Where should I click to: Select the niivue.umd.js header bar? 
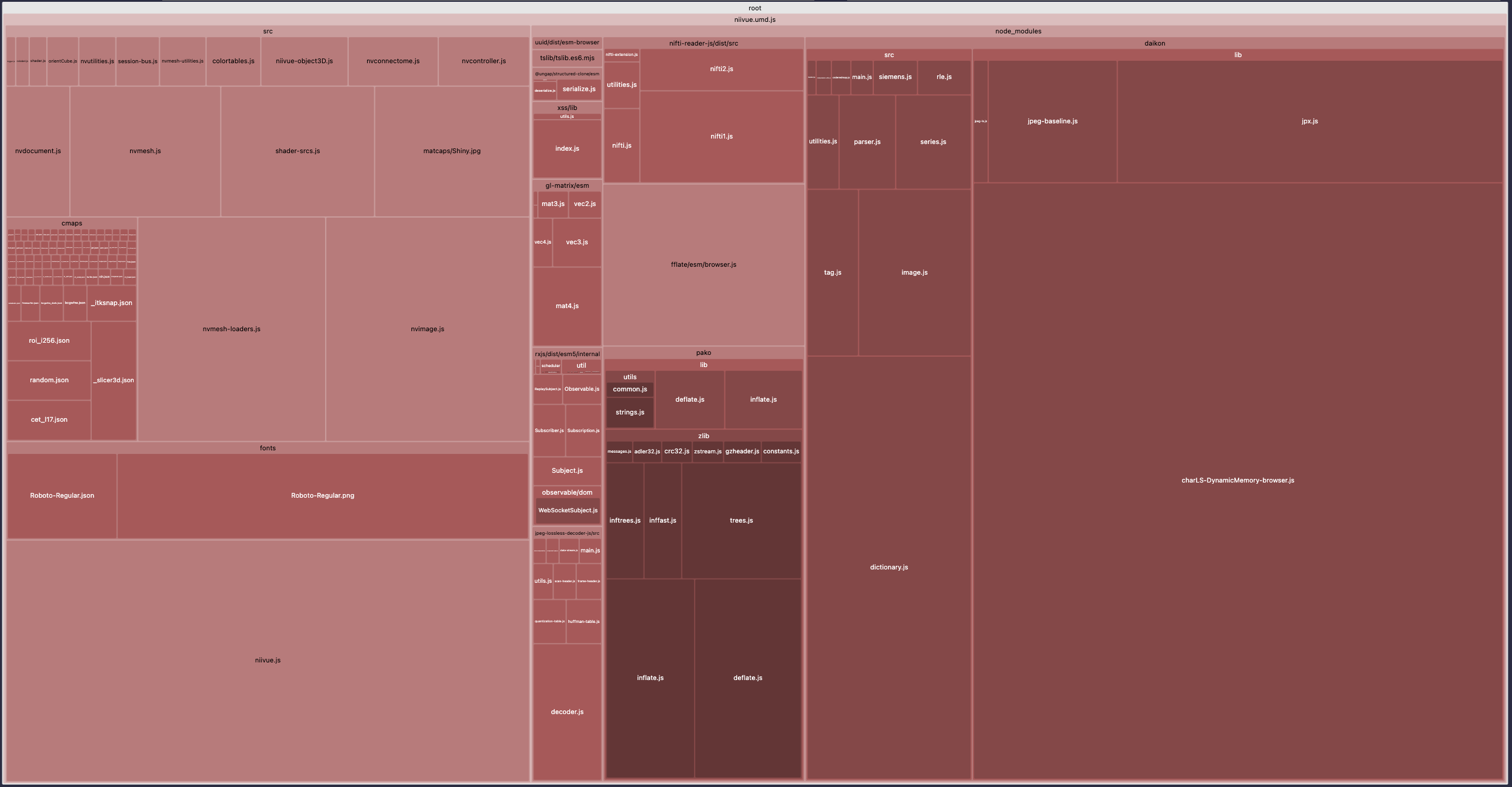pos(754,19)
